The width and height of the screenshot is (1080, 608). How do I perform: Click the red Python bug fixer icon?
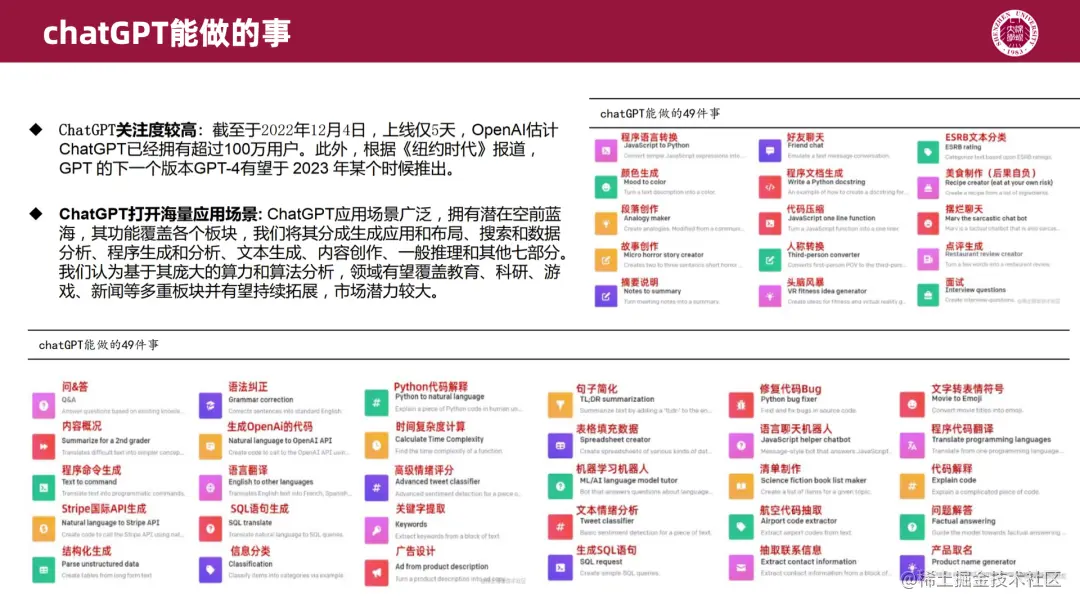741,405
